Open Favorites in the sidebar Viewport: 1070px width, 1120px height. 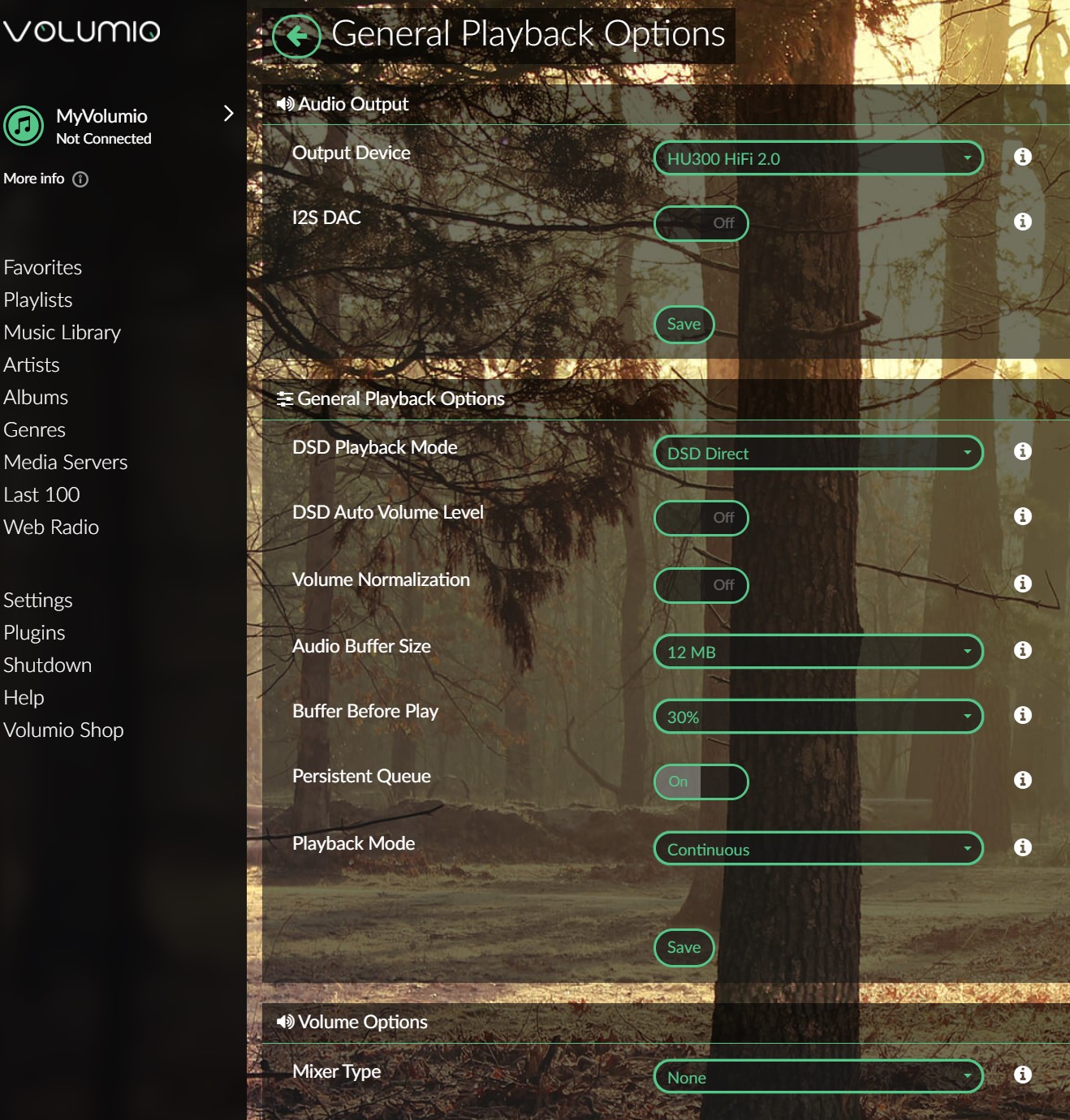(42, 267)
